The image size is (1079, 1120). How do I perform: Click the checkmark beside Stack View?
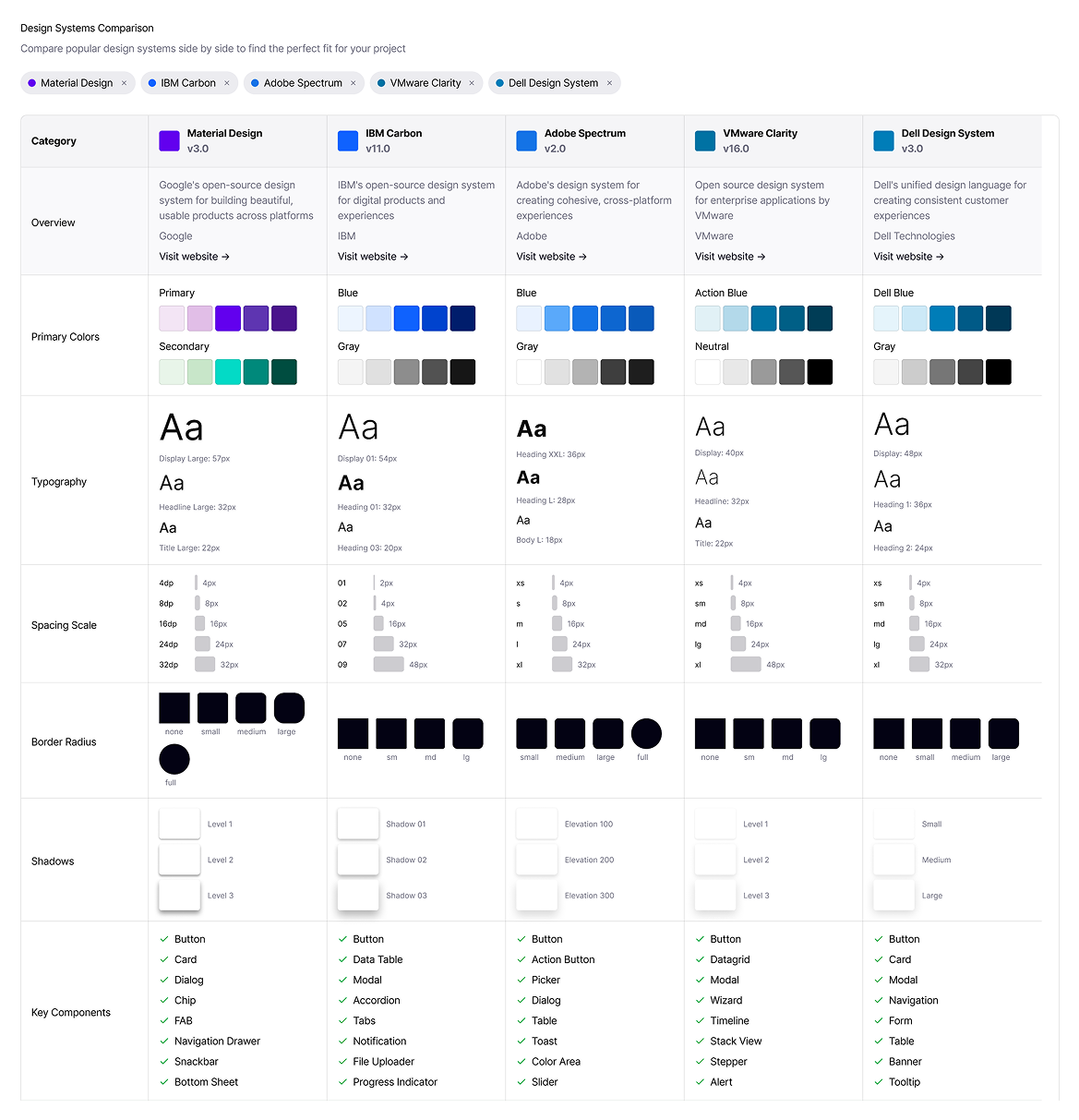[x=700, y=1042]
